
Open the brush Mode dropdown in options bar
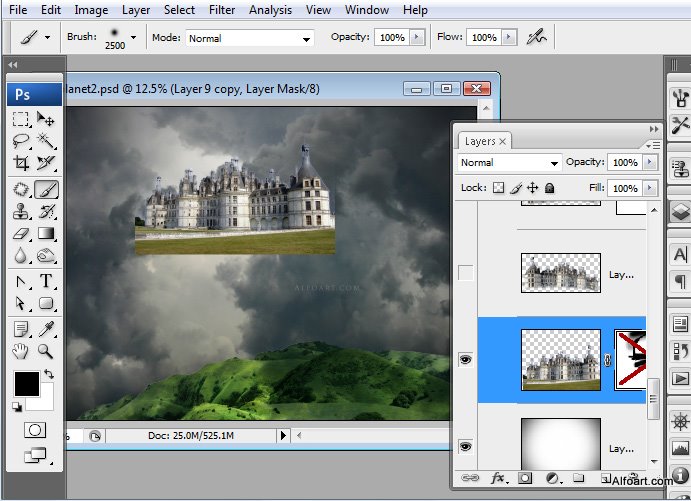coord(250,38)
